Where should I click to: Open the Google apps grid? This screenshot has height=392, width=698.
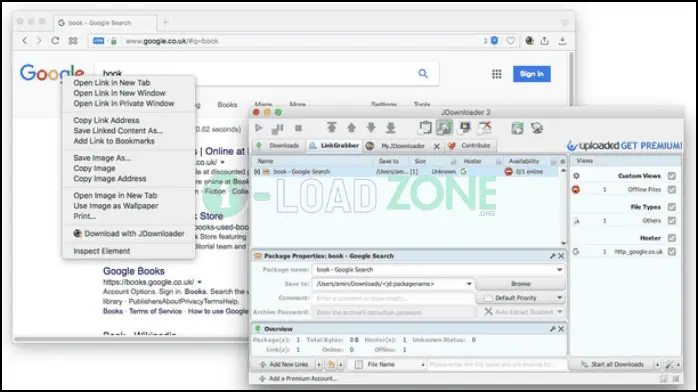pyautogui.click(x=497, y=74)
